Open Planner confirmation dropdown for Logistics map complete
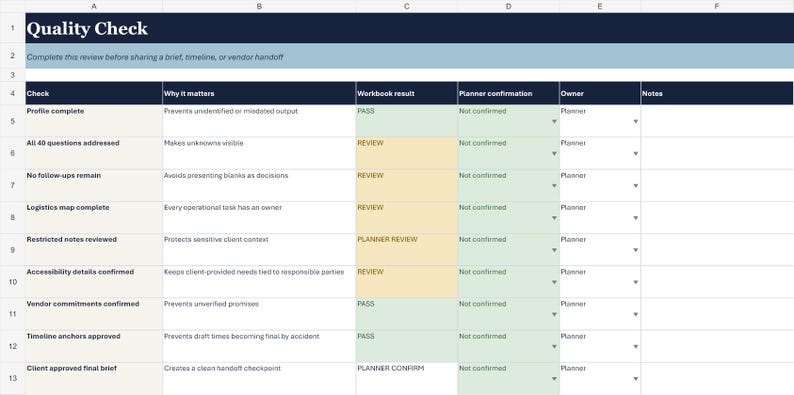 click(554, 218)
